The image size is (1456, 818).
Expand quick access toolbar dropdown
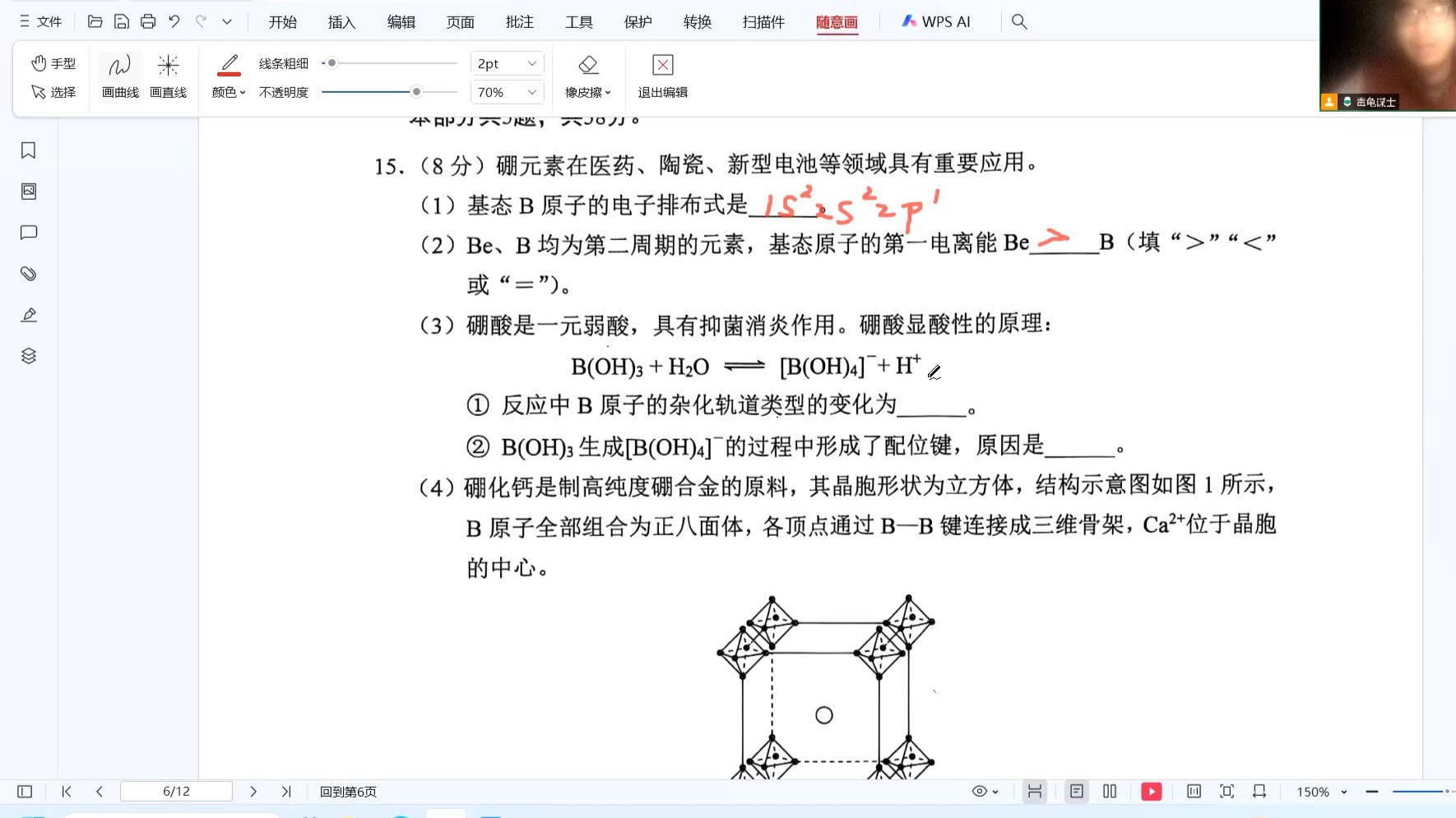click(227, 21)
